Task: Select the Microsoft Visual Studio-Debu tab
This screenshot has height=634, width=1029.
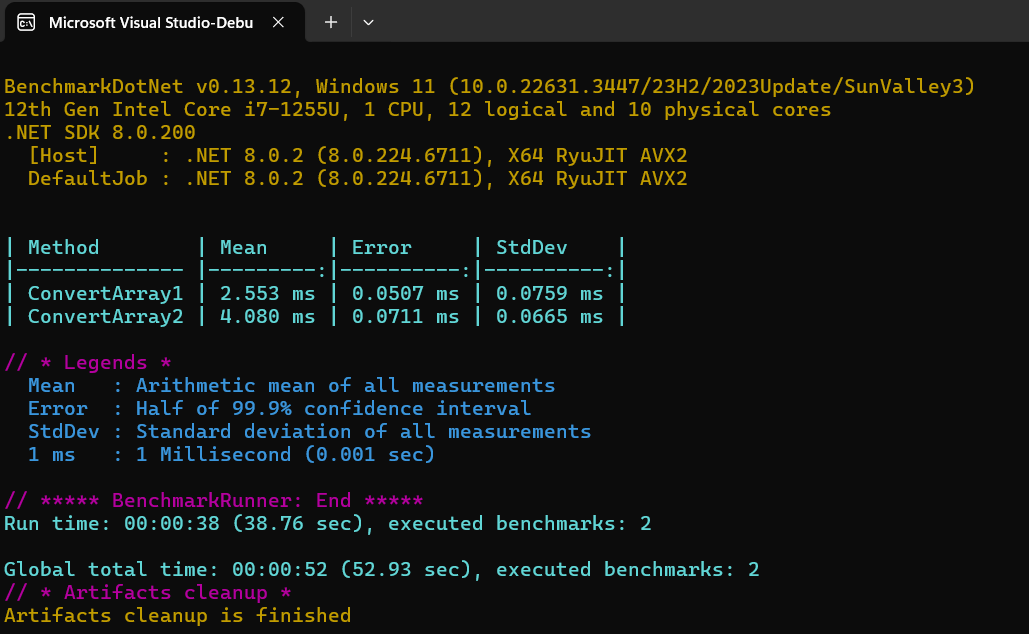Action: [x=154, y=23]
